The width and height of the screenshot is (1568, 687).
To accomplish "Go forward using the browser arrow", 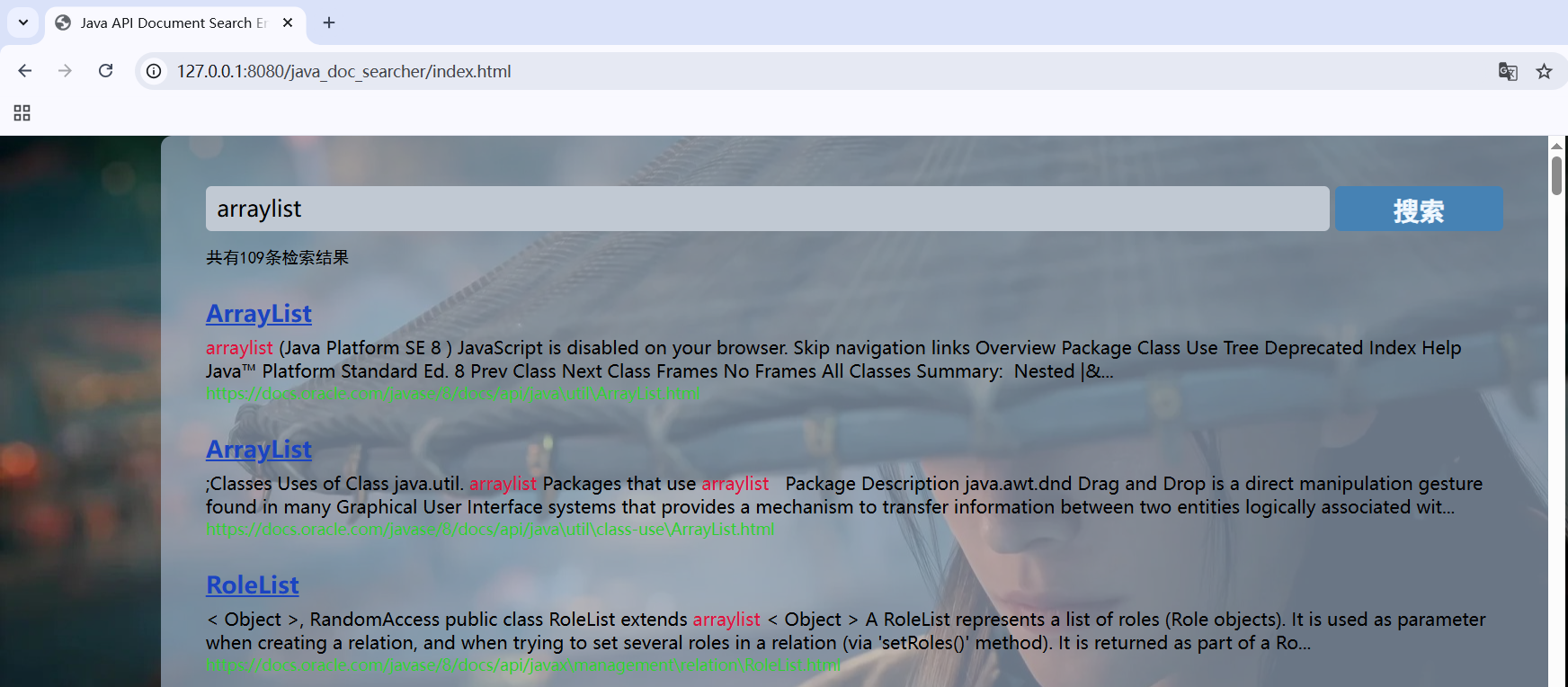I will click(x=65, y=71).
